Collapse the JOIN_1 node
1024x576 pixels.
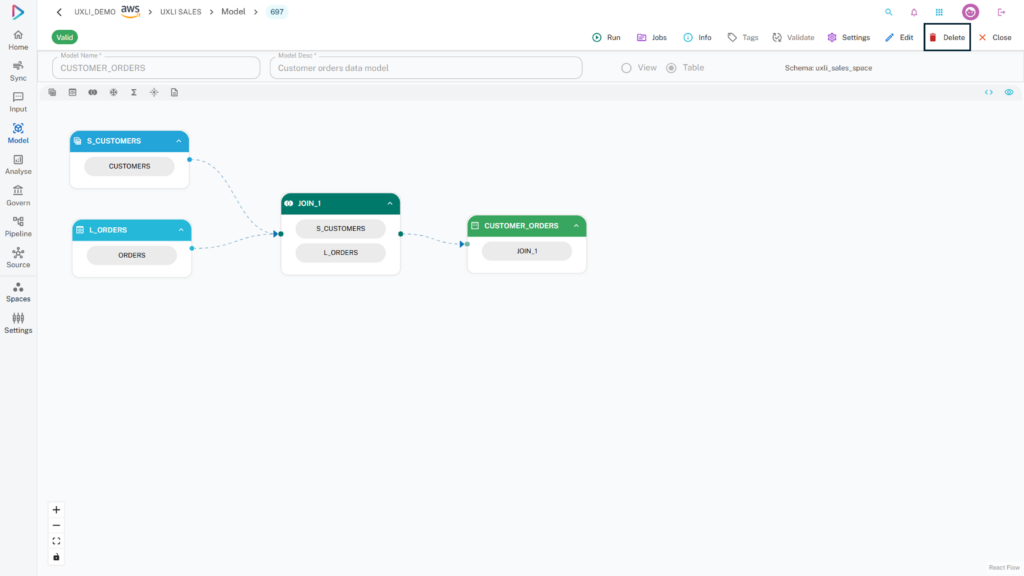390,203
